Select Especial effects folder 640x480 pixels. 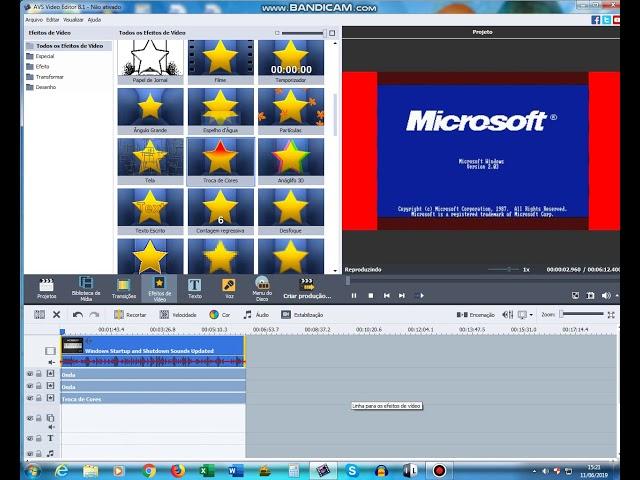click(x=40, y=56)
